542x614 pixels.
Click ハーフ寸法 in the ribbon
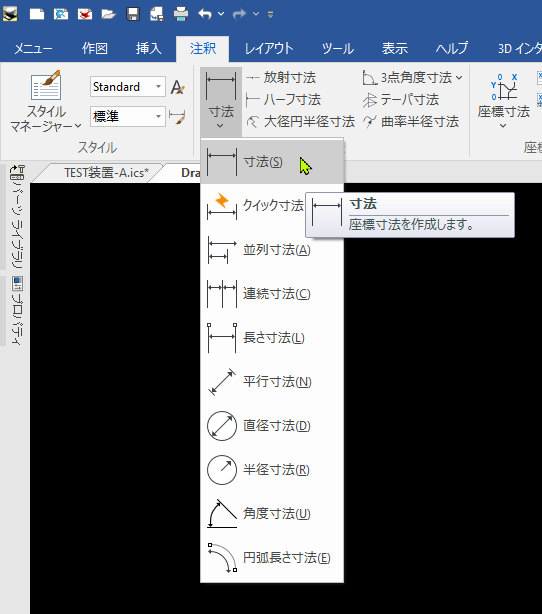[x=283, y=99]
